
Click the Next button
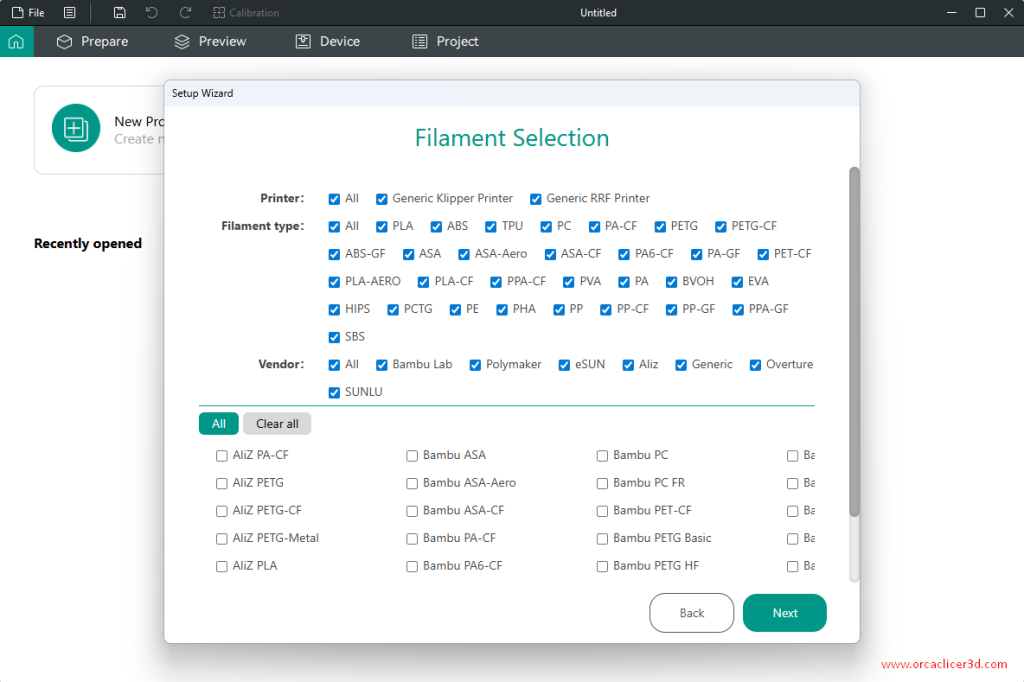click(784, 613)
